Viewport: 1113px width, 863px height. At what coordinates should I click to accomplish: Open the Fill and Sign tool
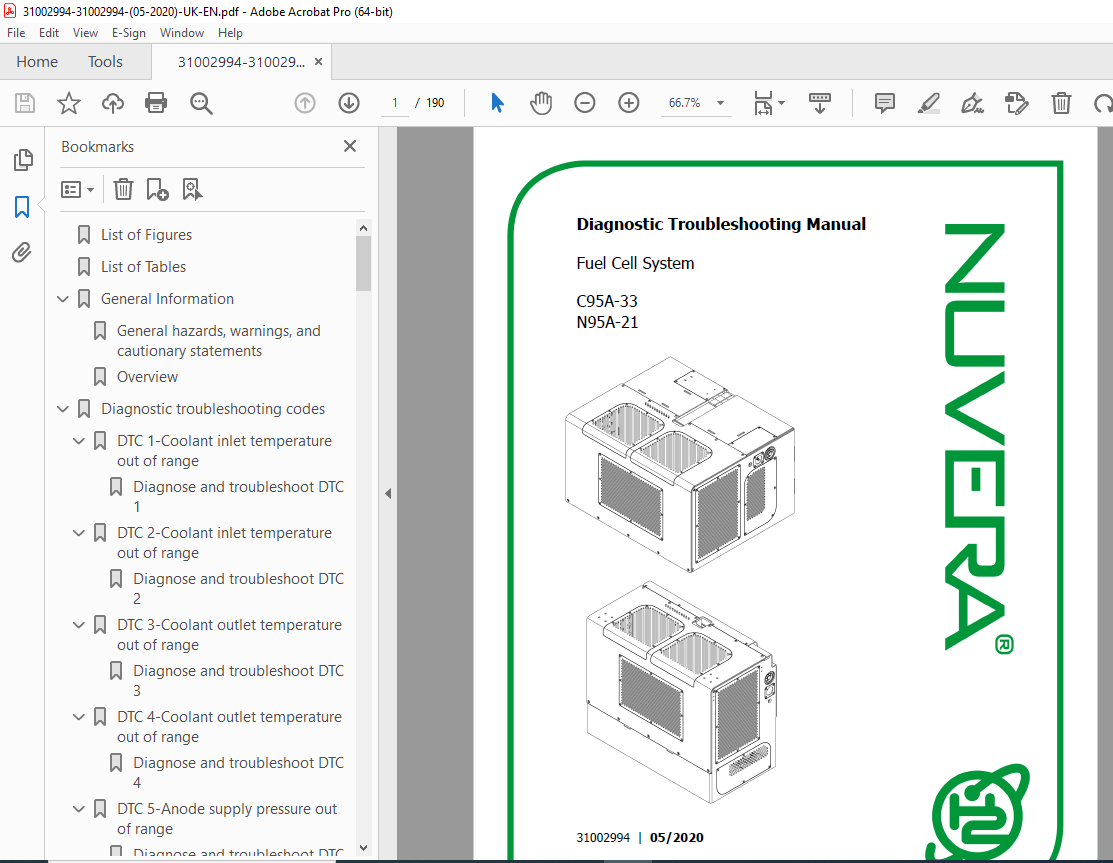coord(972,103)
